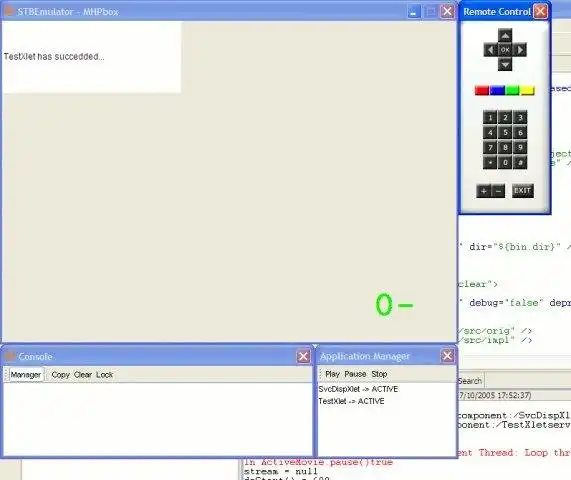Image resolution: width=571 pixels, height=480 pixels.
Task: Tap number 7 on remote keypad
Action: 490,147
